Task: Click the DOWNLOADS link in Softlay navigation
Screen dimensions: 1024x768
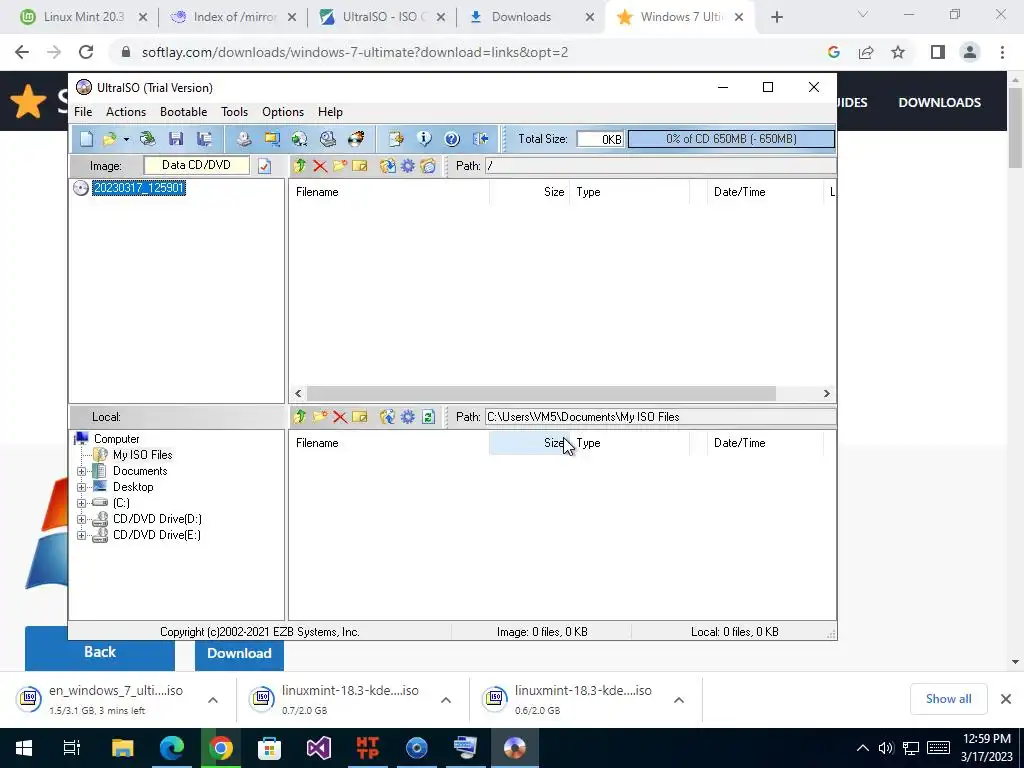Action: coord(939,103)
